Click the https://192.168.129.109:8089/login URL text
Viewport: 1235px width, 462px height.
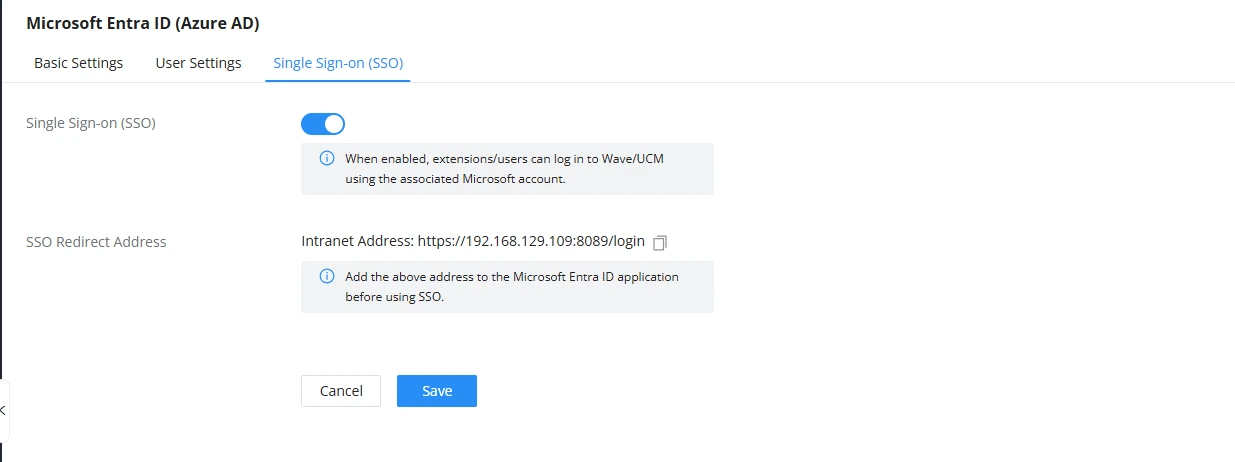531,242
